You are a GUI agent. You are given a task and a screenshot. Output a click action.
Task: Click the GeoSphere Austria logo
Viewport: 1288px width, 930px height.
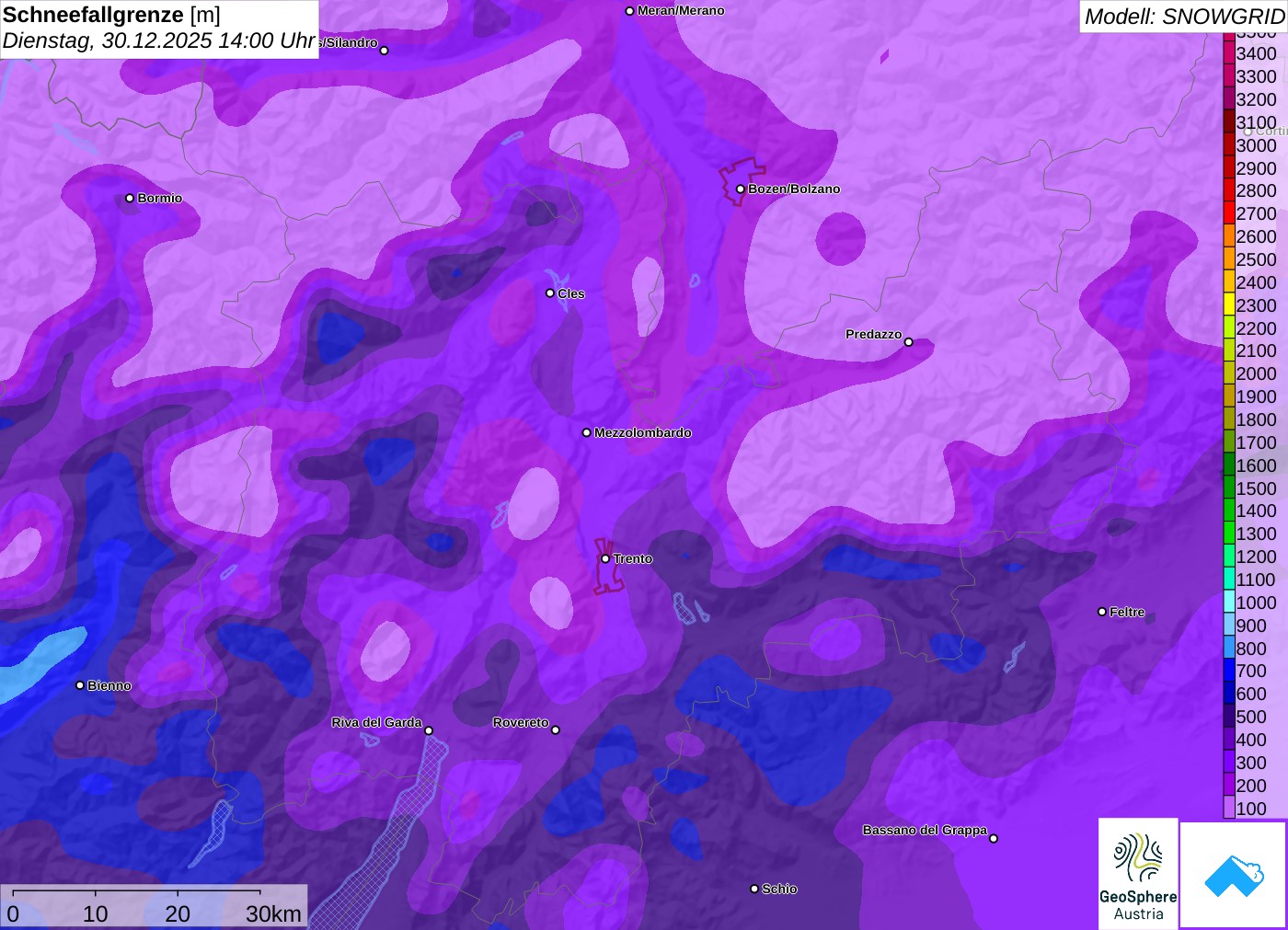pos(1138,874)
